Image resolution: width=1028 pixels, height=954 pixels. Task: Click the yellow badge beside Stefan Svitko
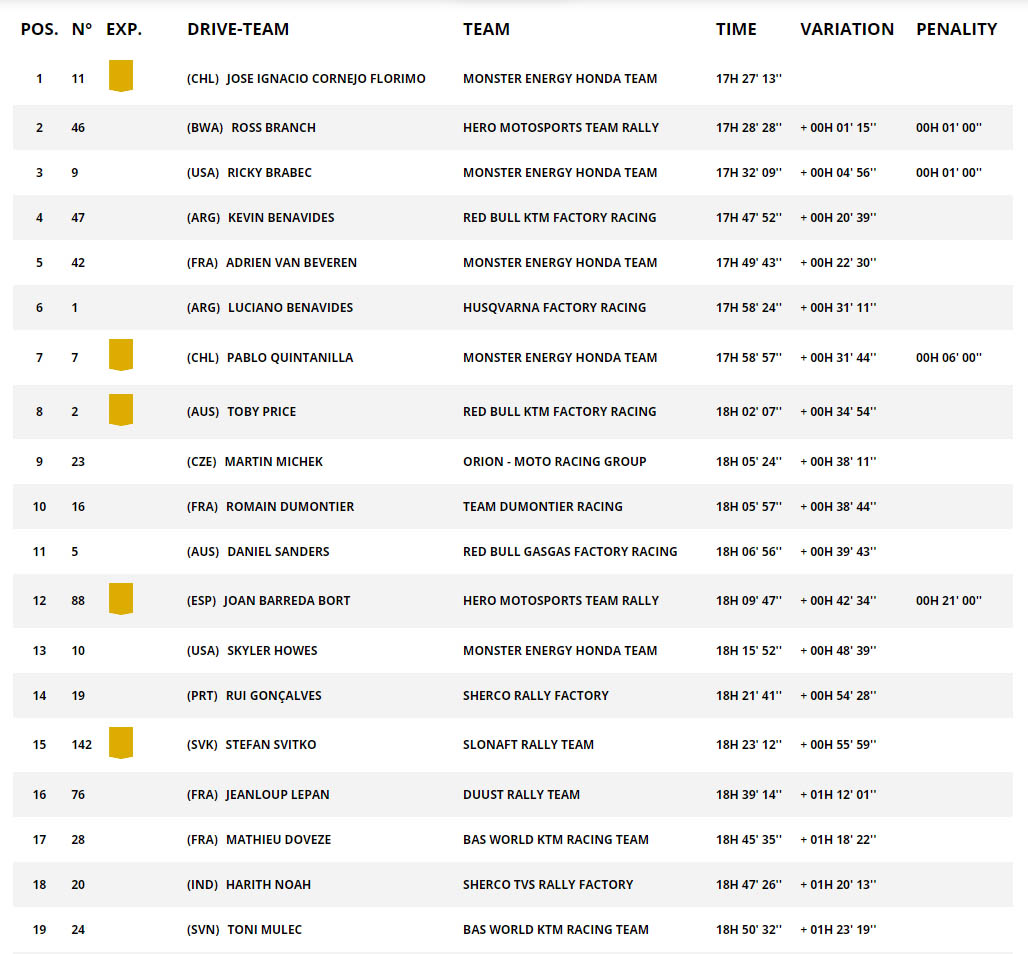(121, 743)
